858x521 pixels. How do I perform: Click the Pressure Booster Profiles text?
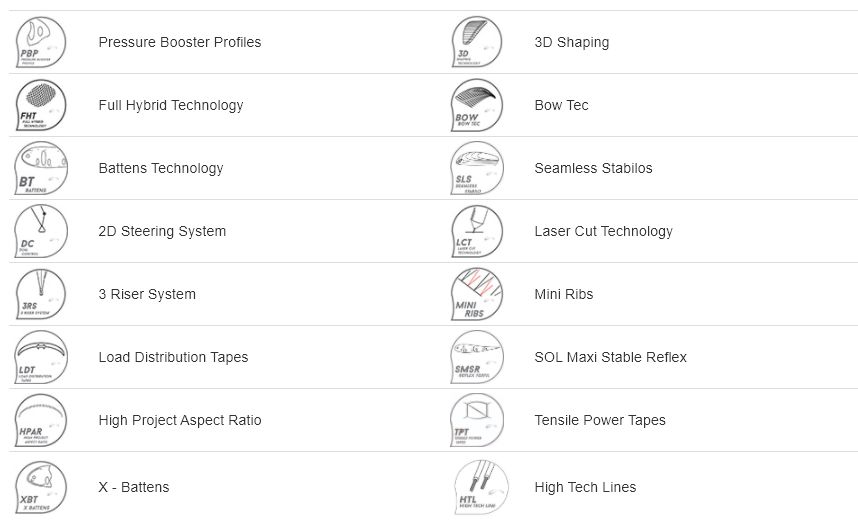[x=179, y=42]
